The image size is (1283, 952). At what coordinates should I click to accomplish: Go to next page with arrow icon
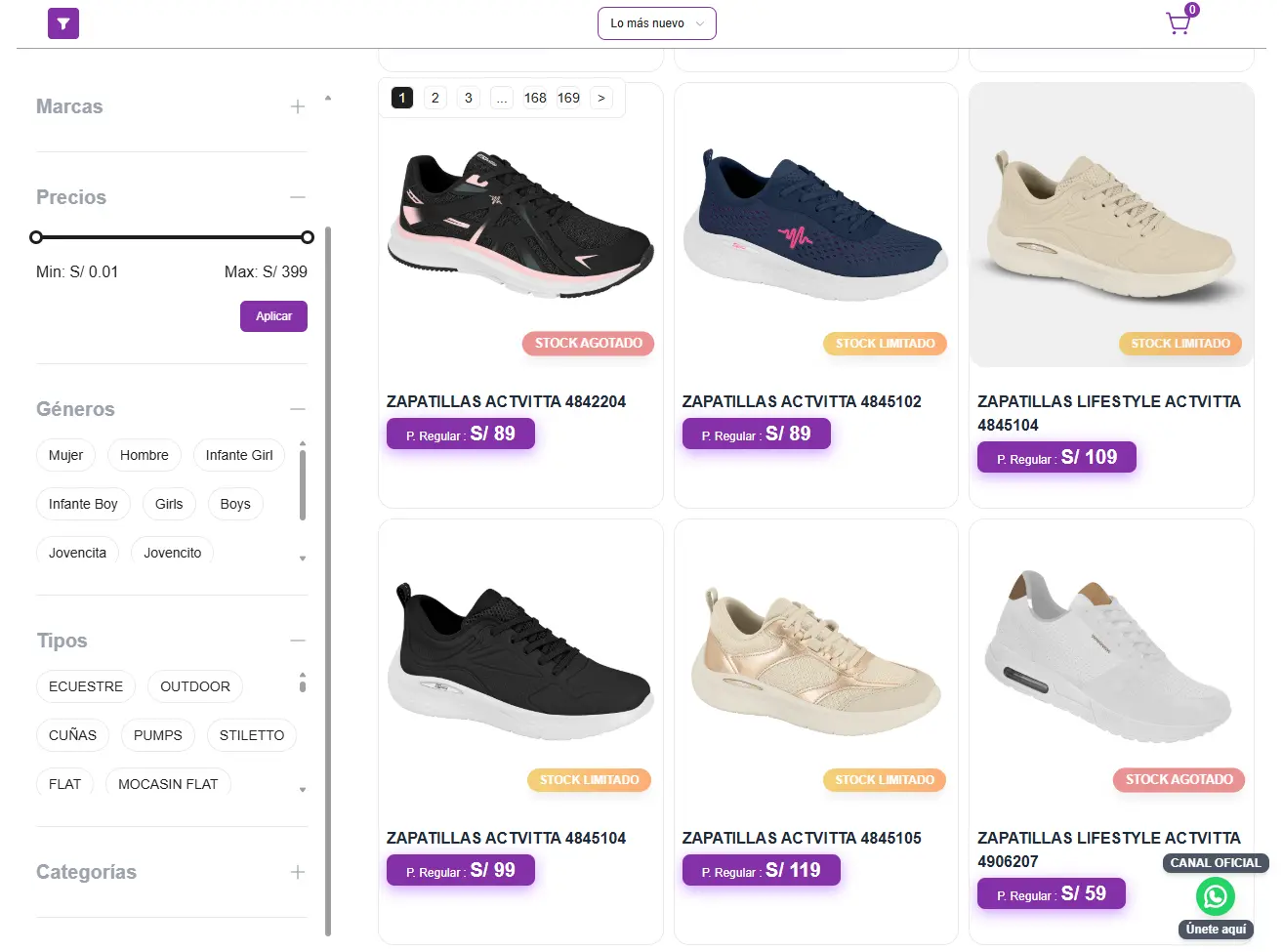[601, 98]
